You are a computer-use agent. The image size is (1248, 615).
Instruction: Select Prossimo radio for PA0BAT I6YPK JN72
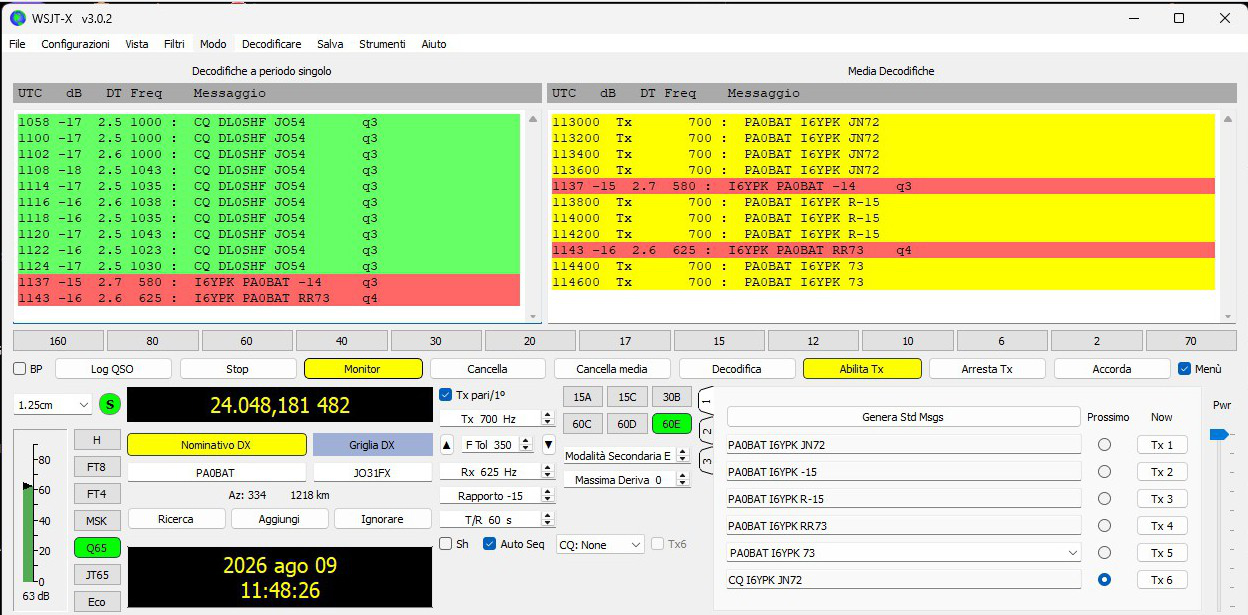click(x=1105, y=444)
